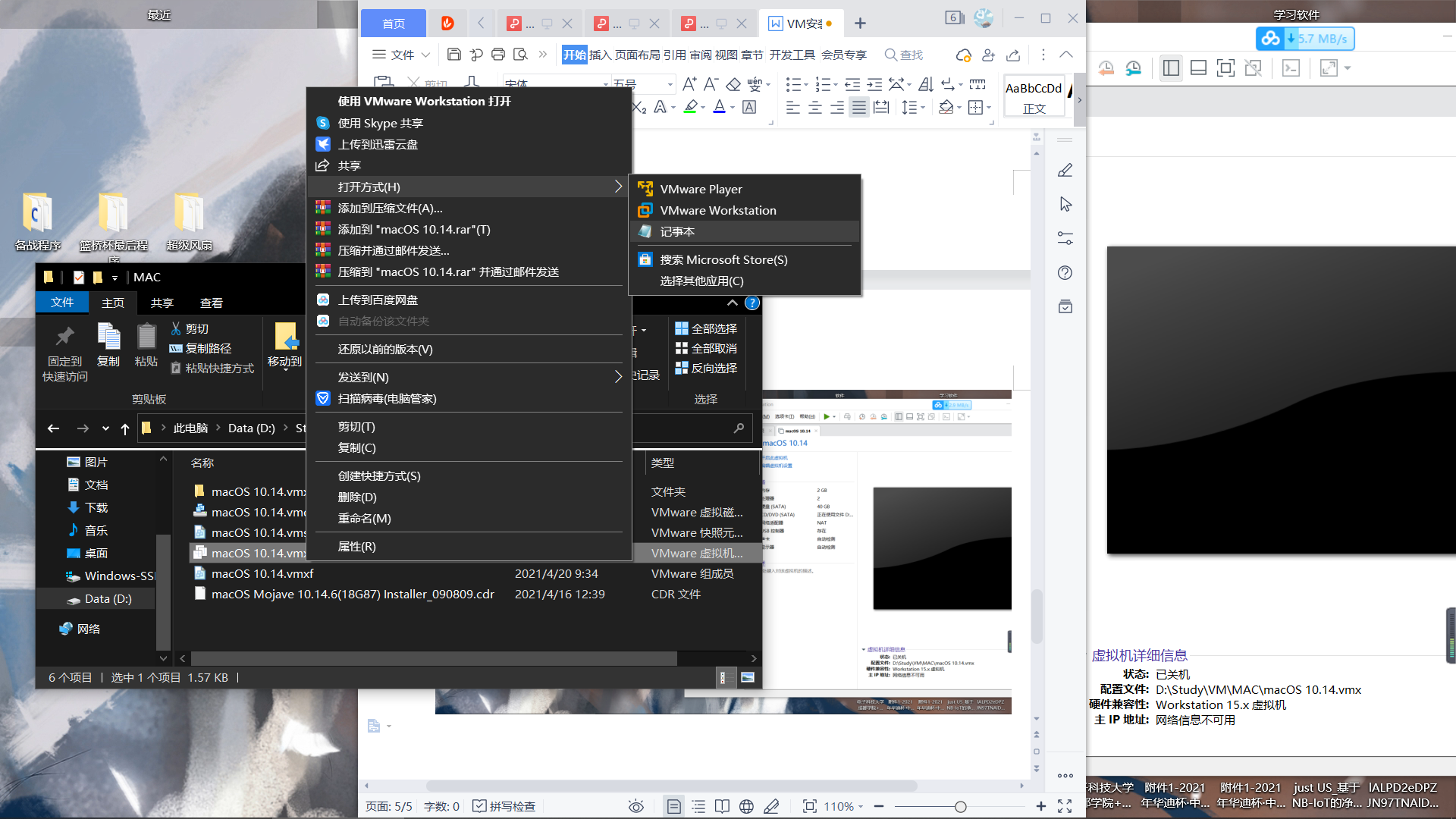The width and height of the screenshot is (1456, 819).
Task: Toggle spell check 拼写检查 in status bar
Action: [504, 806]
